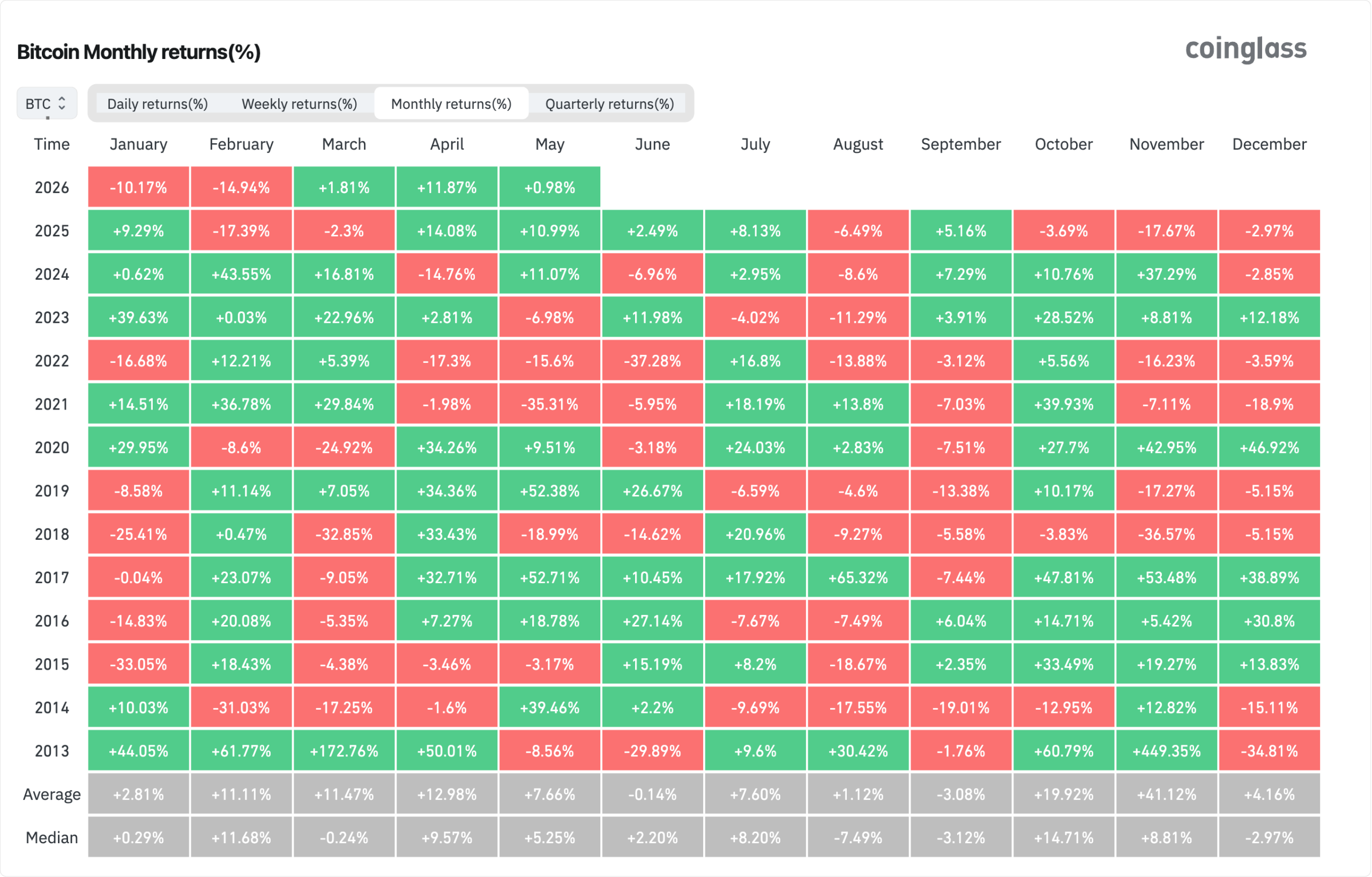Viewport: 1372px width, 877px height.
Task: Click the +30.8% cell for December 2016
Action: (x=1270, y=620)
